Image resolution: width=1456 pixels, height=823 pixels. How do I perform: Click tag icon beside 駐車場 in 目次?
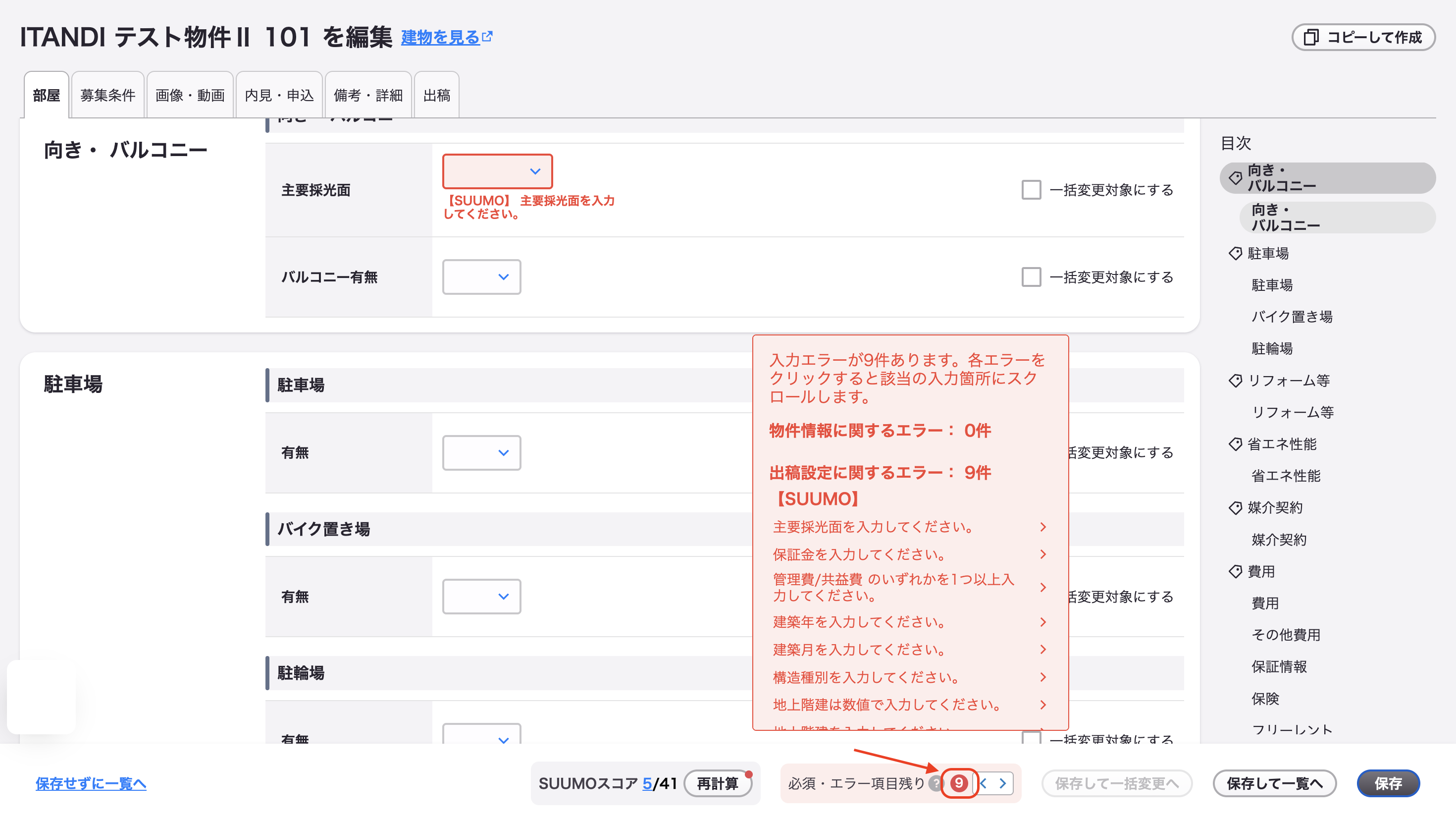pos(1235,253)
